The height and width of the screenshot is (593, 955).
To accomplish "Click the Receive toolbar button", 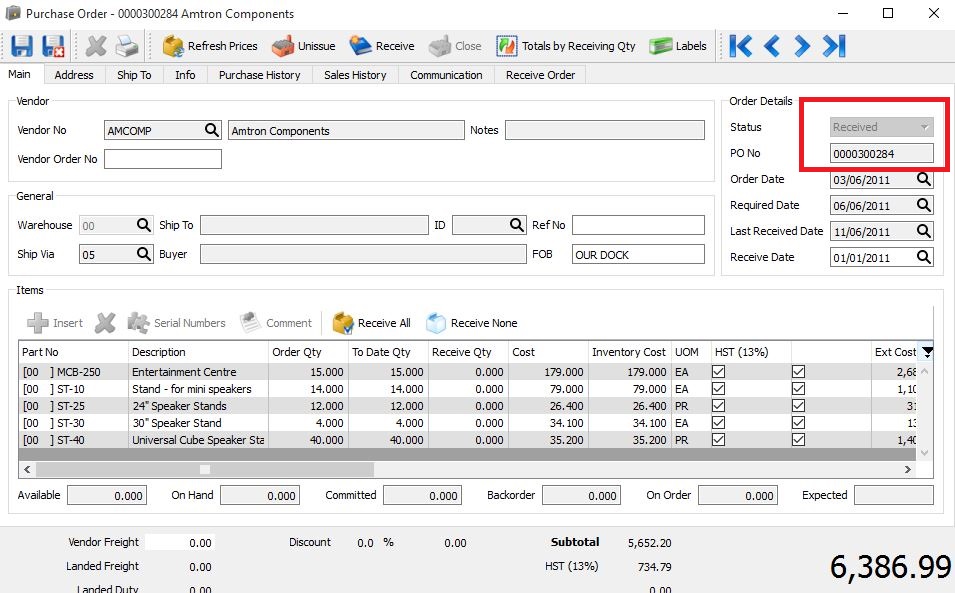I will 382,46.
